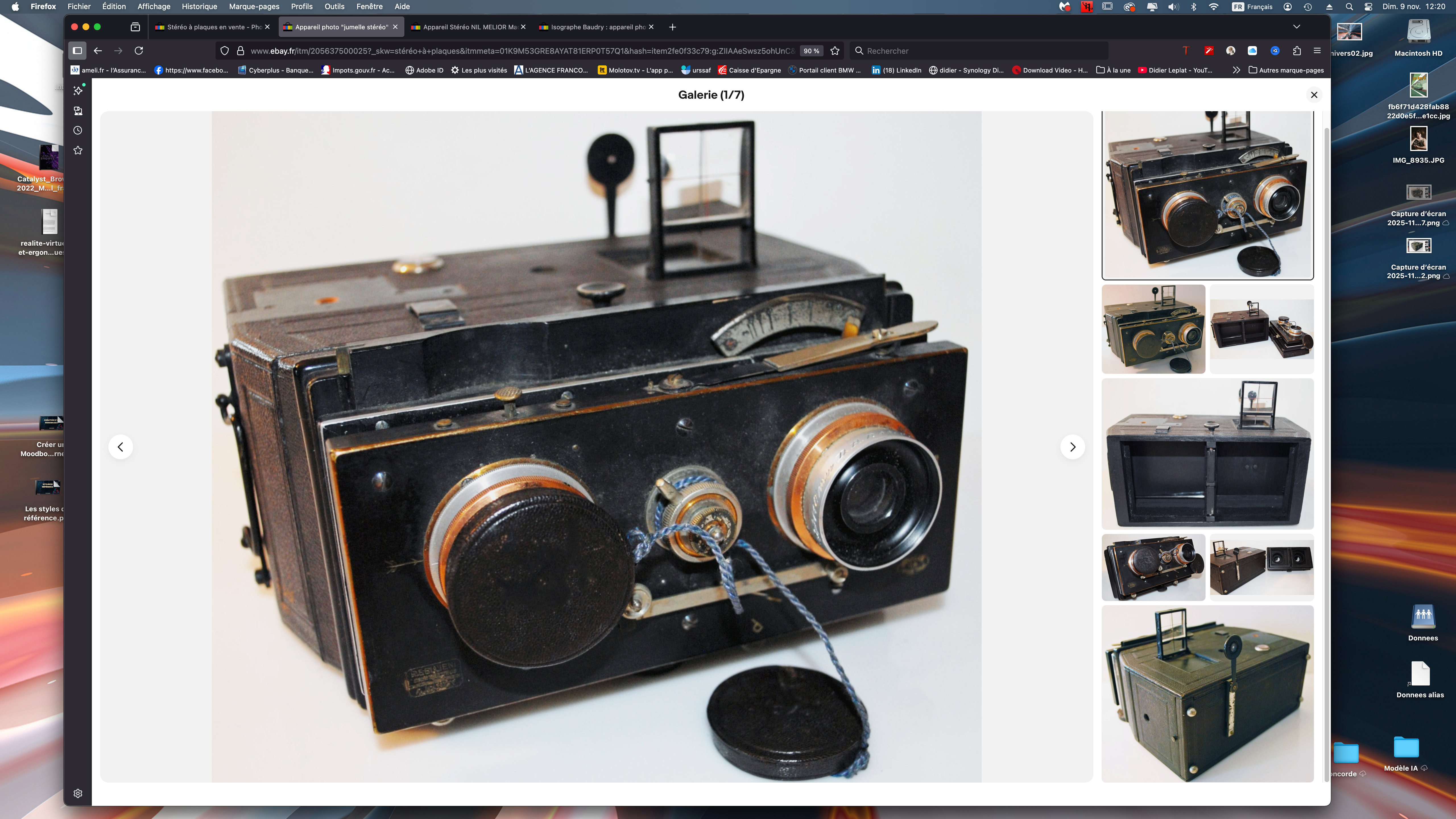The width and height of the screenshot is (1456, 819).
Task: Open the Historique menu
Action: click(x=199, y=6)
